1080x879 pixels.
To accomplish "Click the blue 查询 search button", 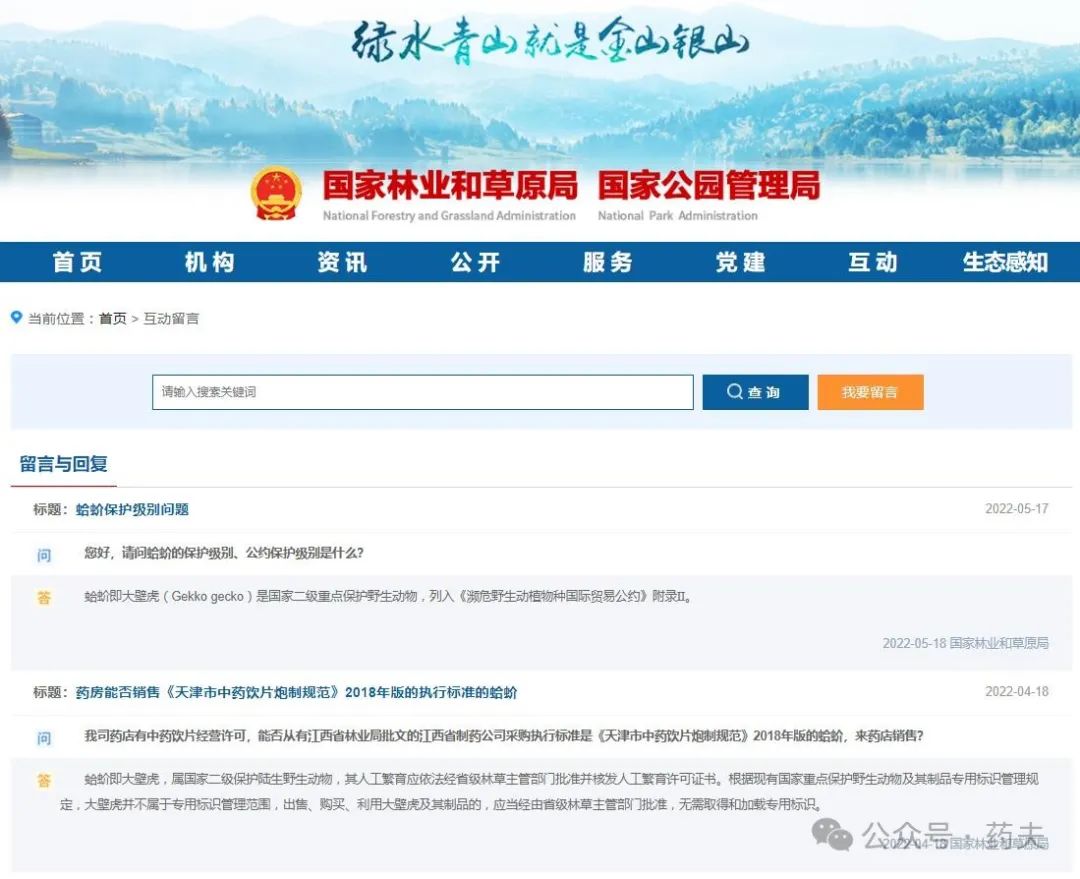I will point(755,392).
